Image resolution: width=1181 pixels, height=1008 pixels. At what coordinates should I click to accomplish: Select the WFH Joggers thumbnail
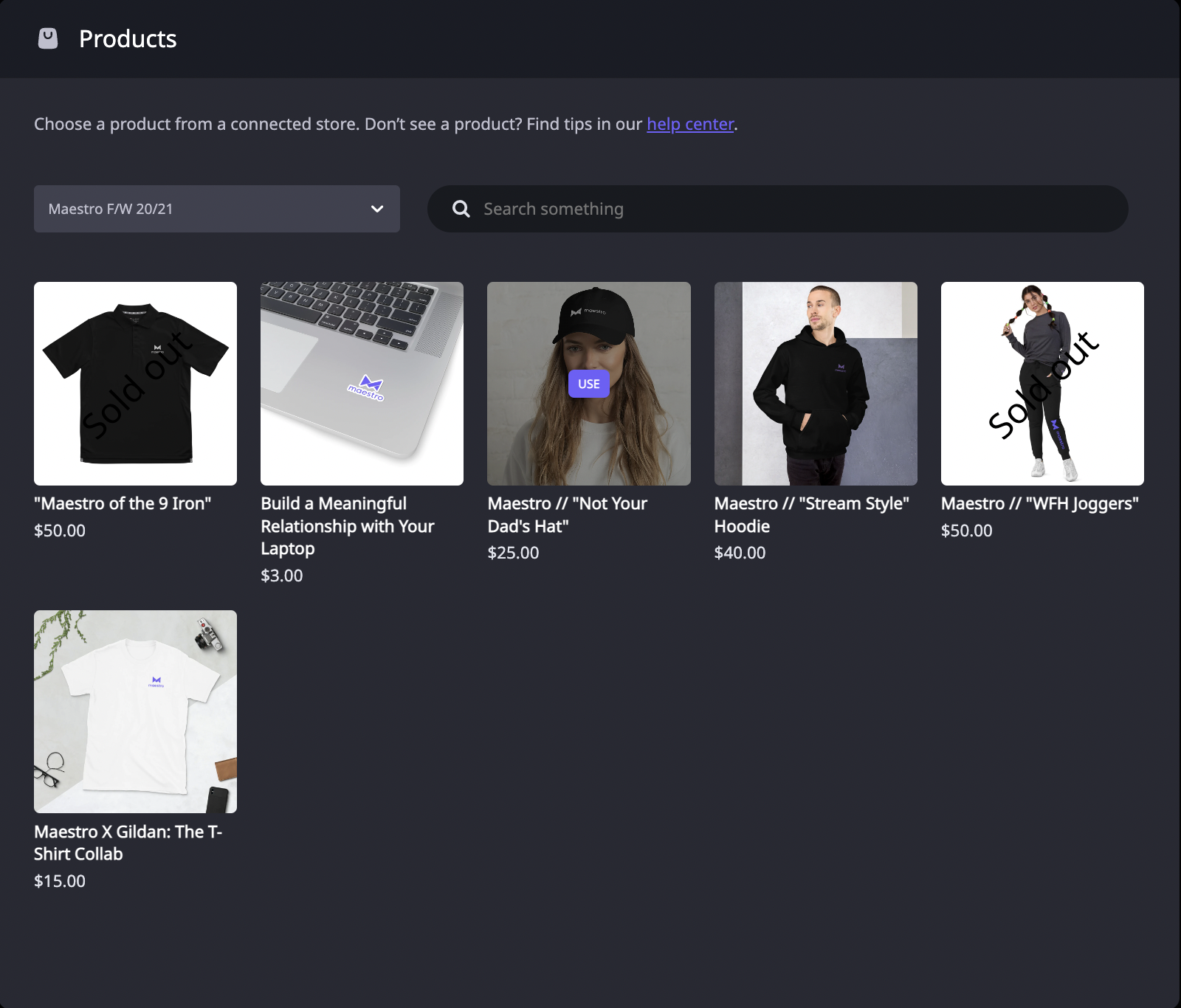click(1042, 384)
